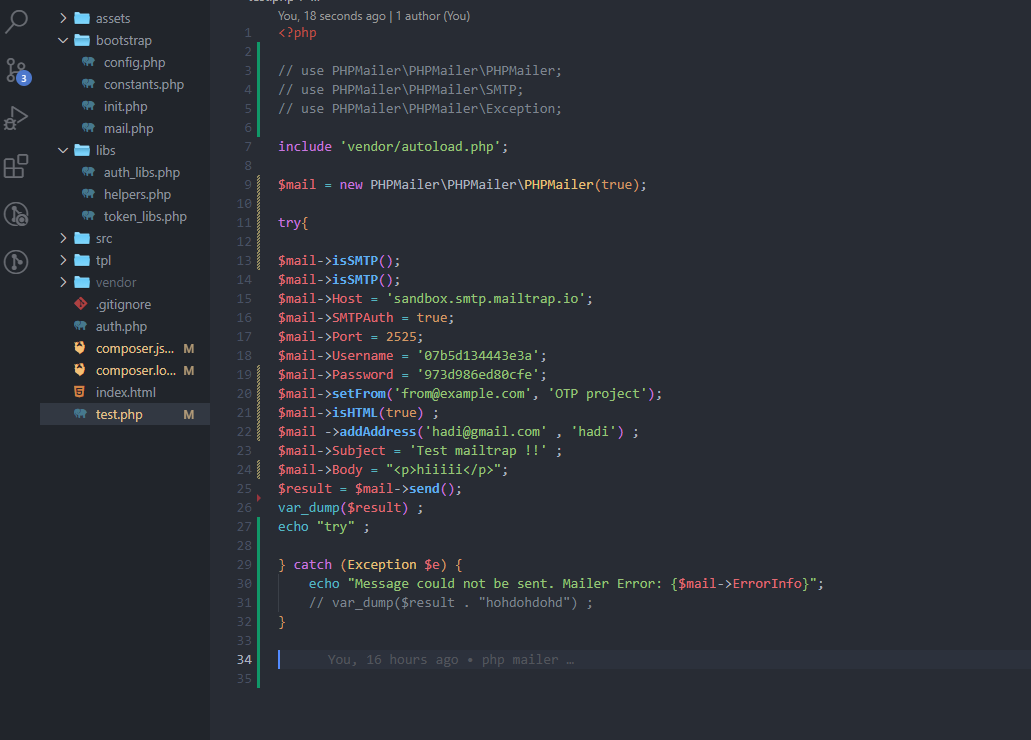Screen dimensions: 1031x740
Task: Open the Extensions view
Action: click(x=16, y=166)
